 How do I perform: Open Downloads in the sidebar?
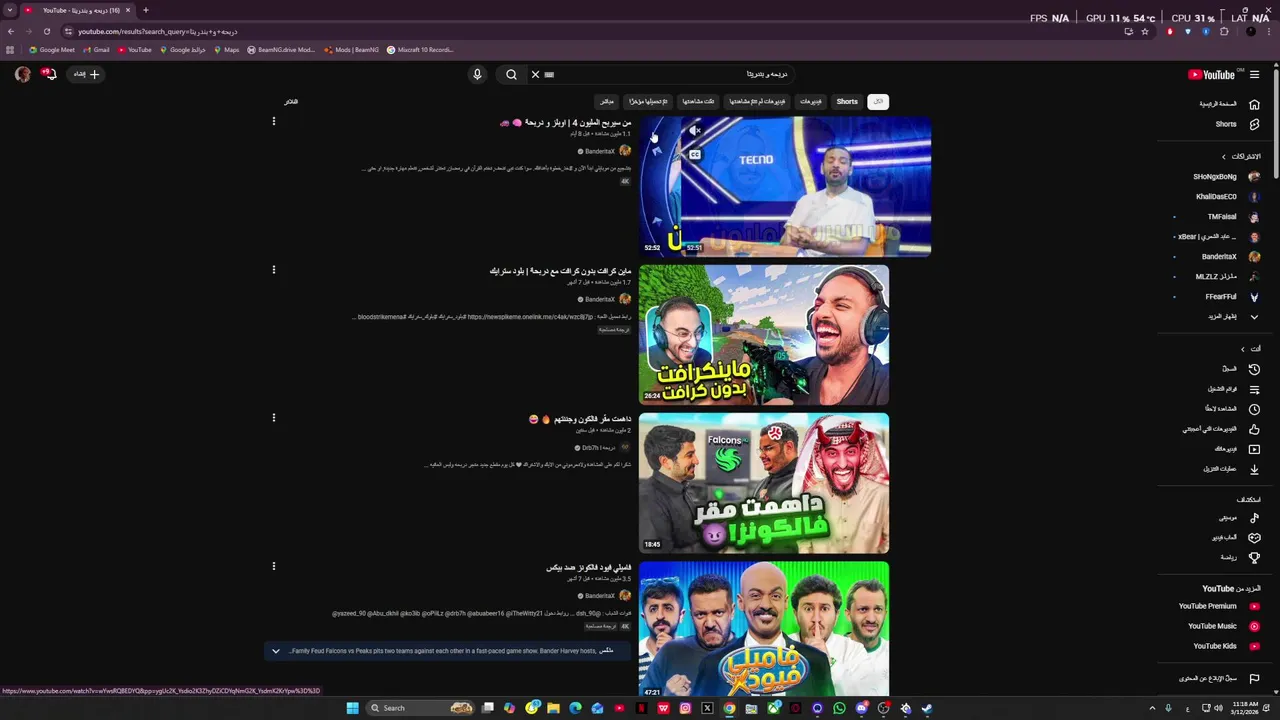1228,469
